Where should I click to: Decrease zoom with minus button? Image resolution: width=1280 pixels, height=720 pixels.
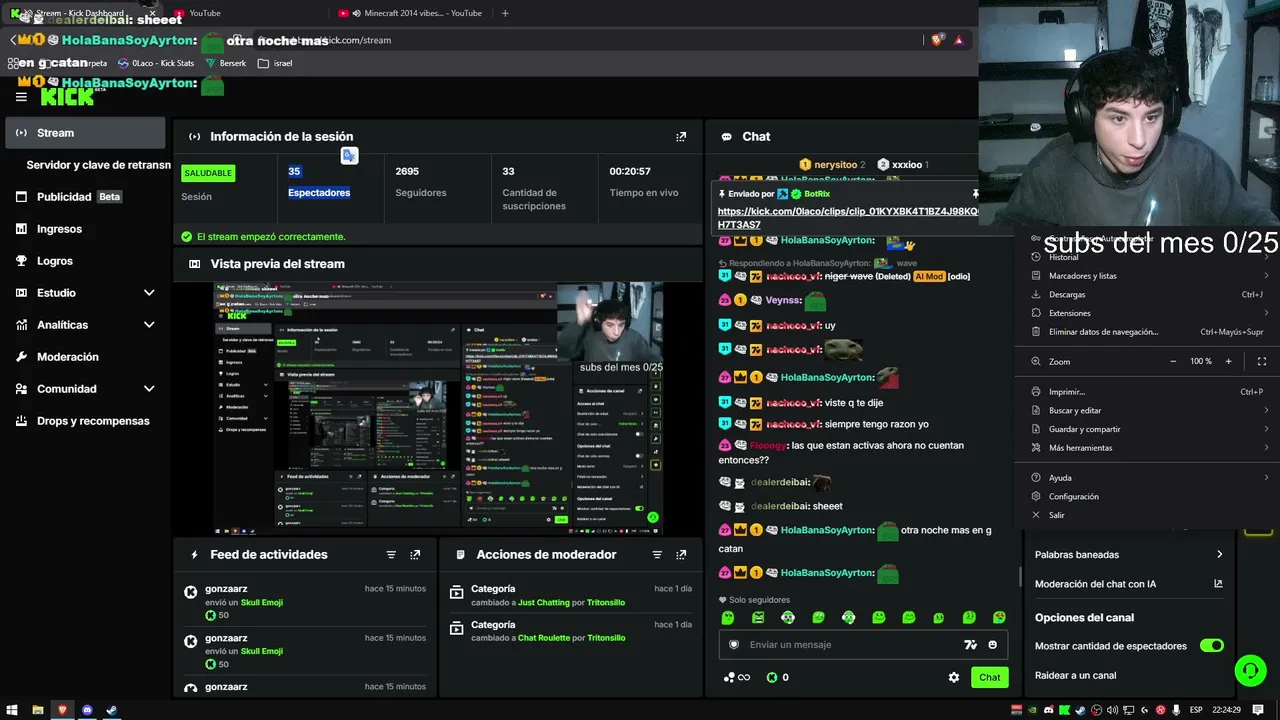[x=1174, y=361]
